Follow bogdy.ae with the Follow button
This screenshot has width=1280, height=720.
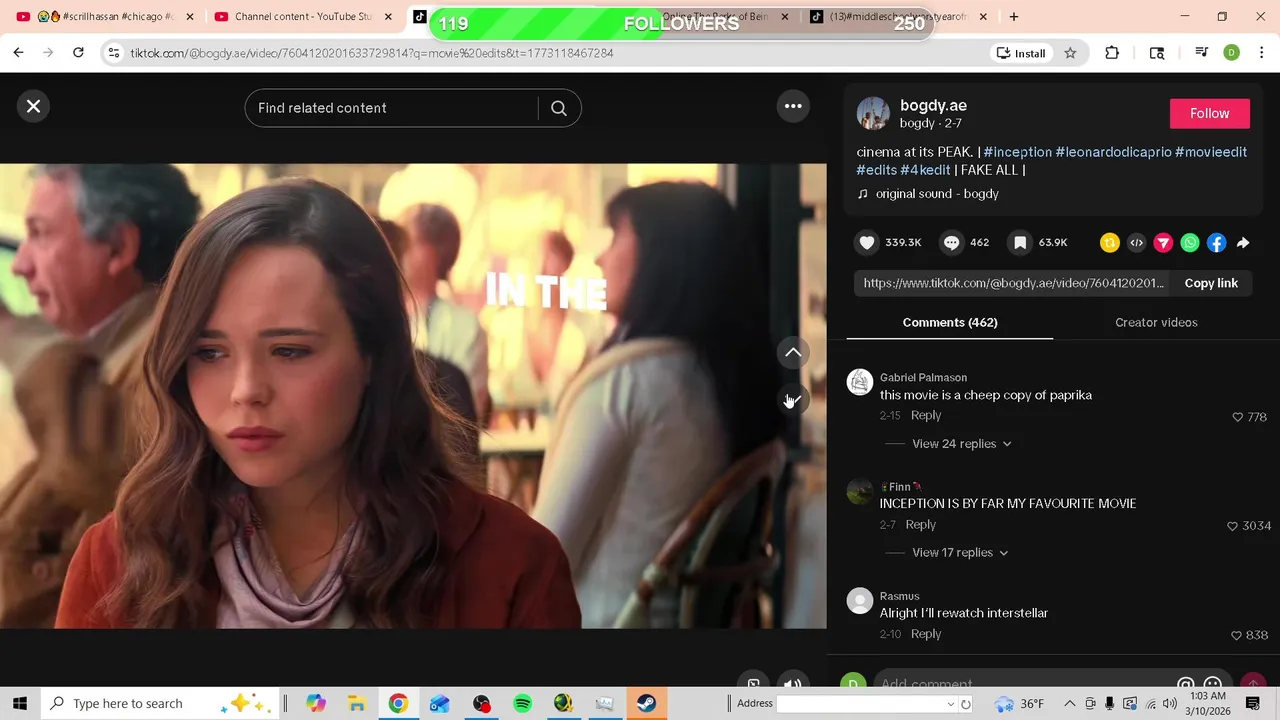click(x=1209, y=114)
